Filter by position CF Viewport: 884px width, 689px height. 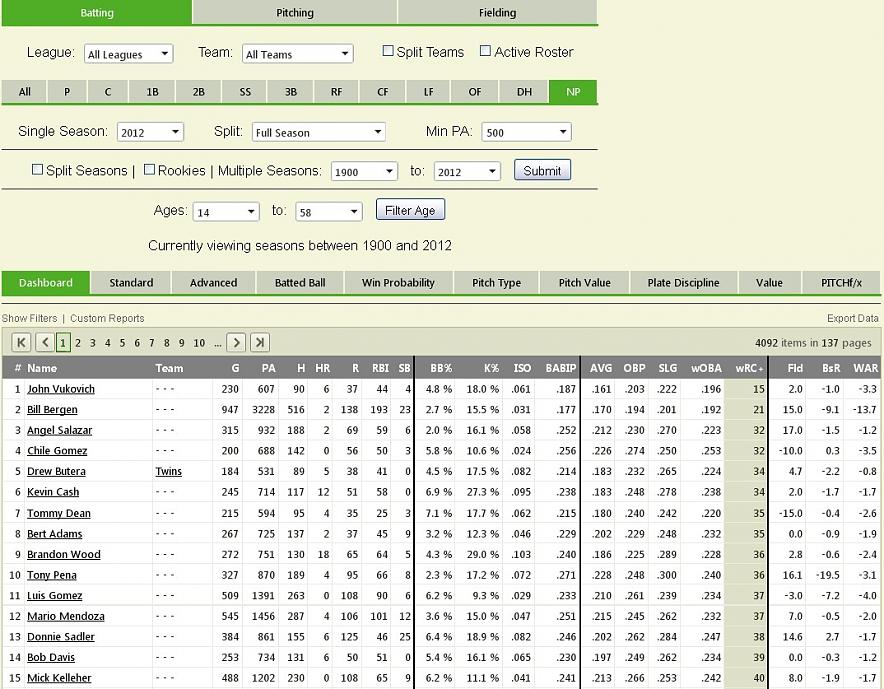coord(382,91)
